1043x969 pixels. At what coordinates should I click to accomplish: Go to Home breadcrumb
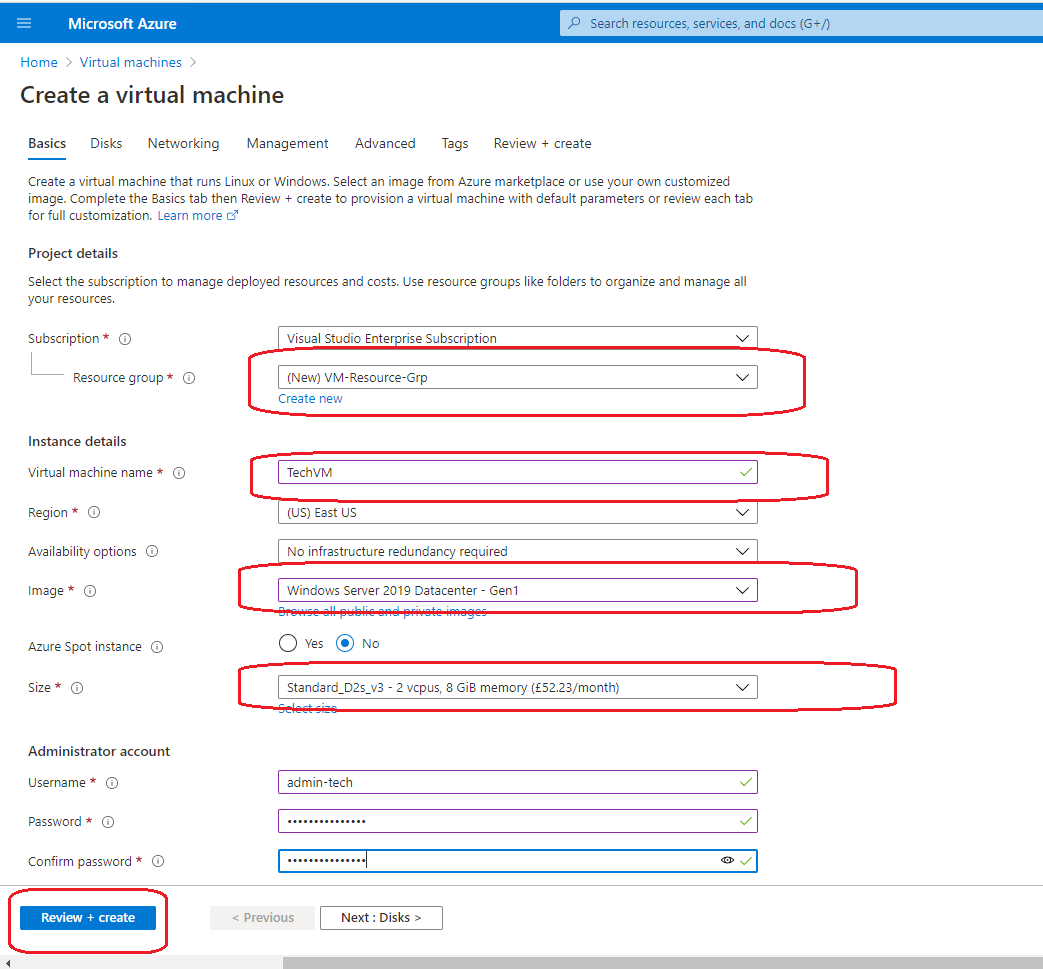39,63
